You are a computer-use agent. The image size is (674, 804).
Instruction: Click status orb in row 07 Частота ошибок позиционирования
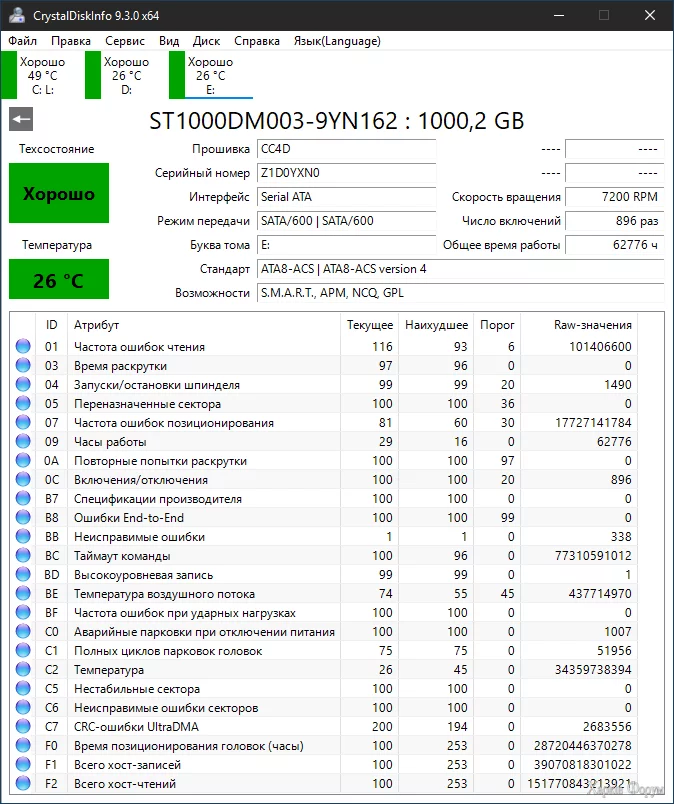tap(23, 422)
